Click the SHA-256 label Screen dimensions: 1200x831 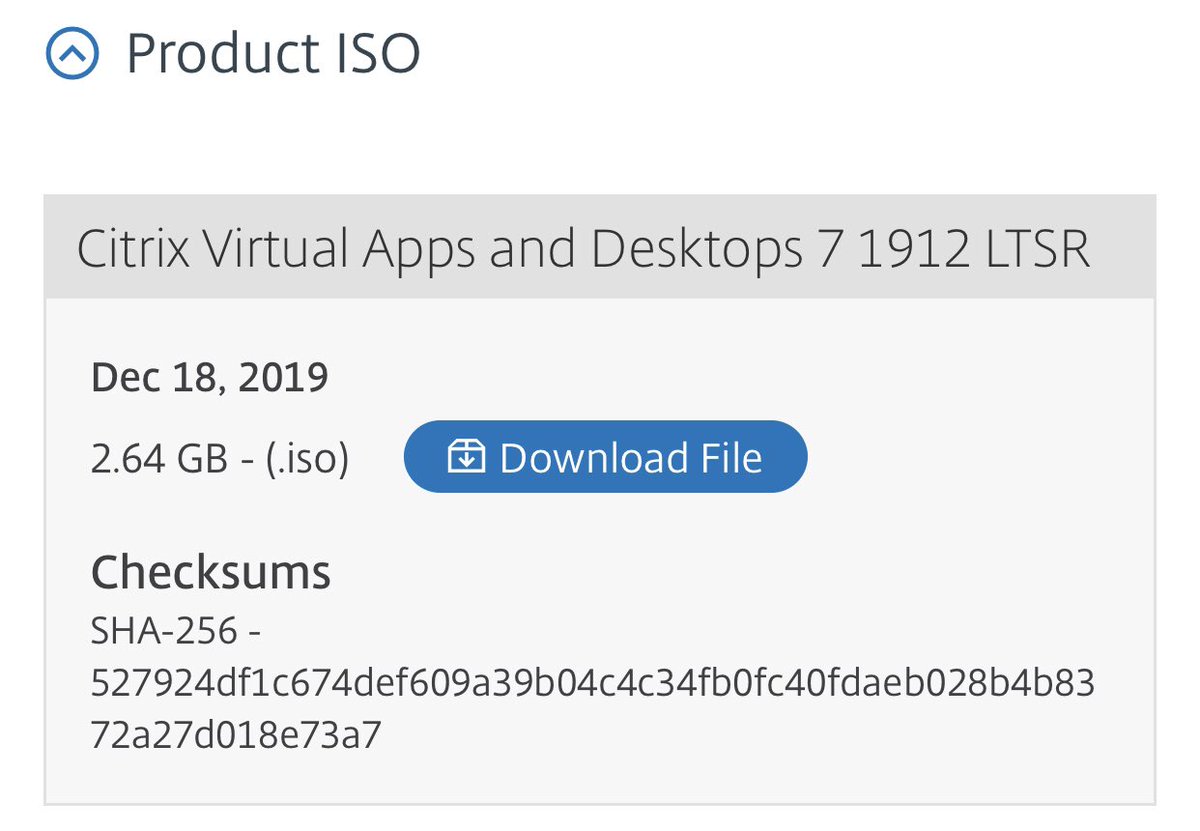pyautogui.click(x=176, y=631)
